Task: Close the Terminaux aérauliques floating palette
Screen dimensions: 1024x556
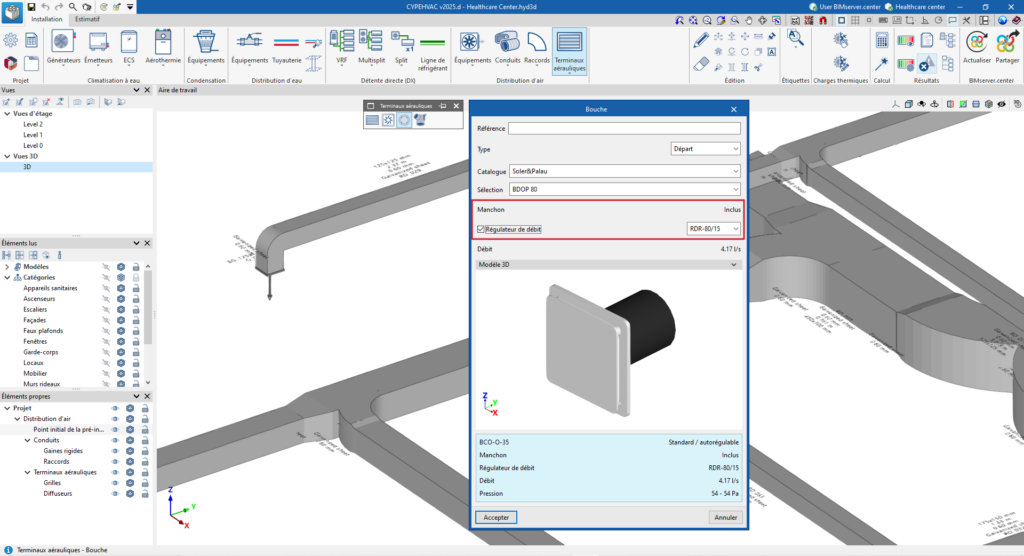Action: [456, 106]
